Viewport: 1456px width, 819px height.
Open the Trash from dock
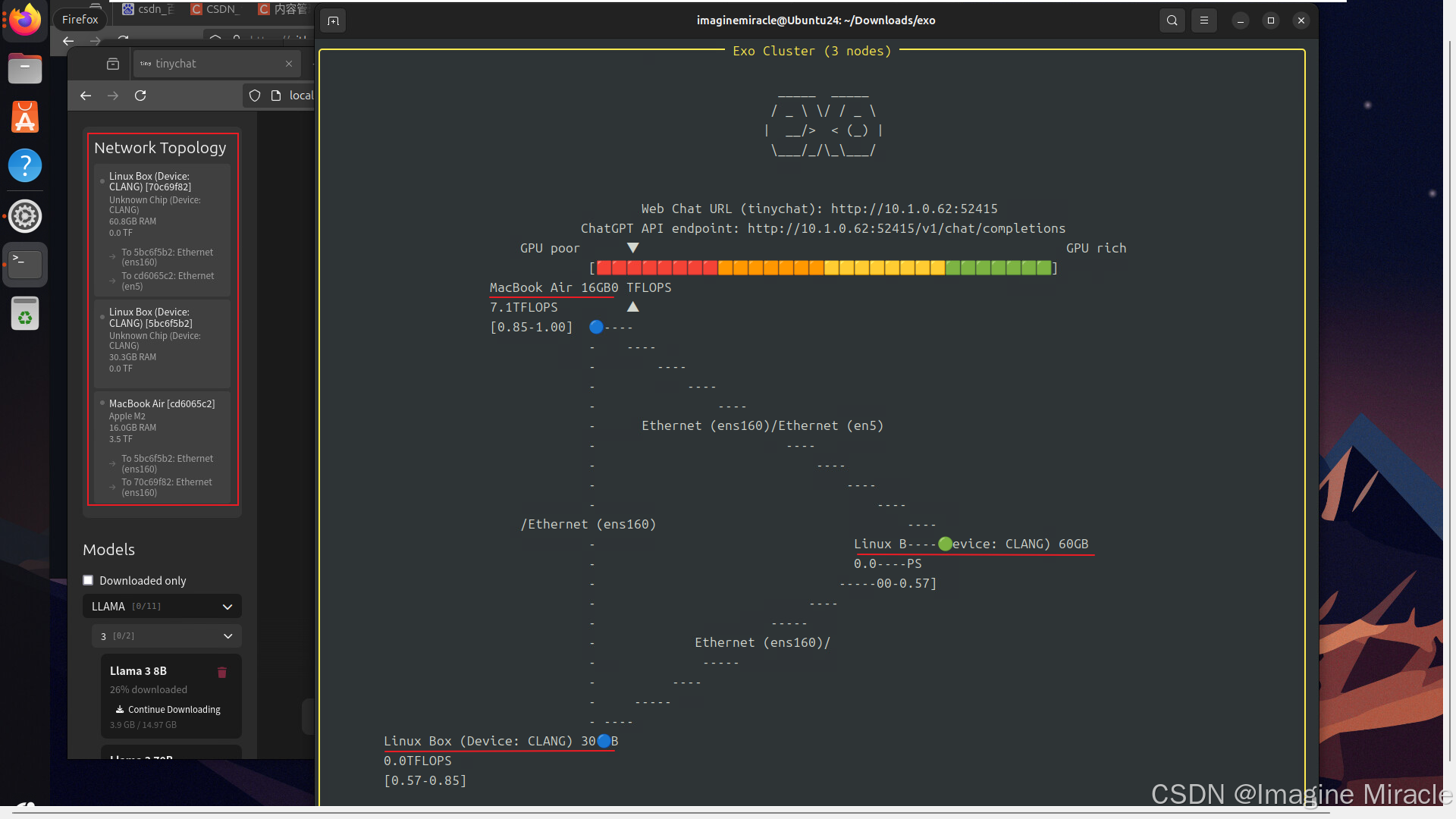point(25,313)
